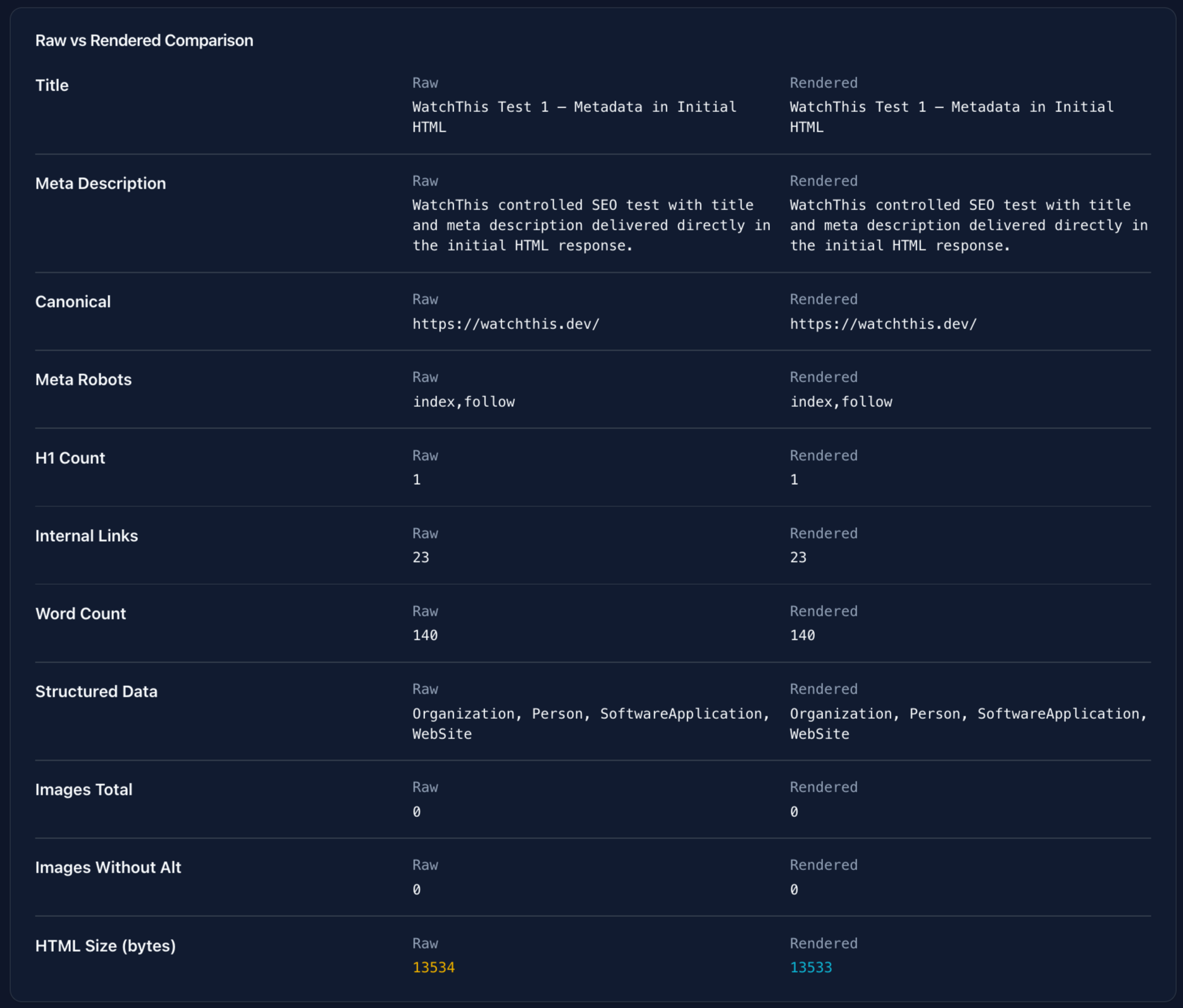
Task: Click the rendered Word Count value 140
Action: (802, 635)
